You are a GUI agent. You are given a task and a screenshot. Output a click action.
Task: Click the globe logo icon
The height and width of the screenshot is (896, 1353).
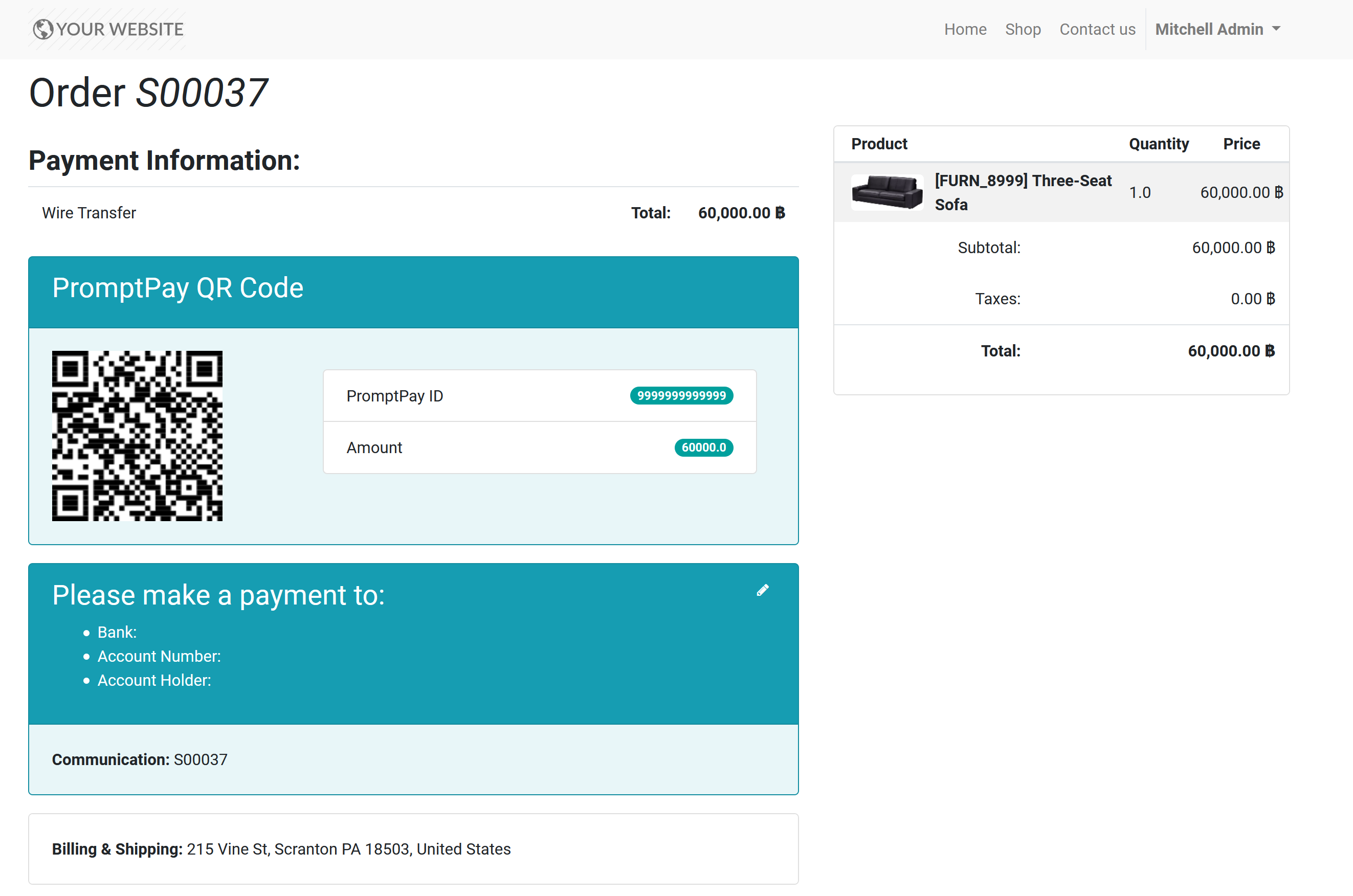[x=43, y=29]
